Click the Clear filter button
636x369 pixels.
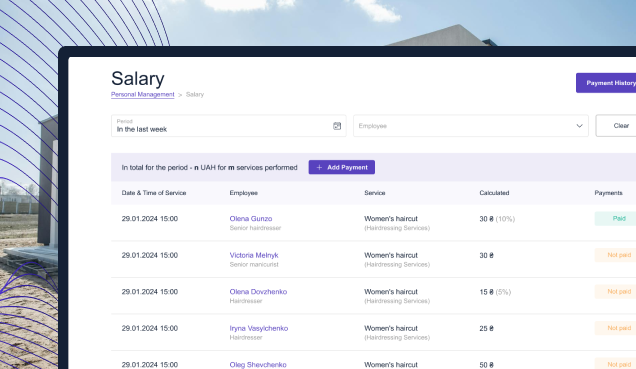tap(616, 126)
